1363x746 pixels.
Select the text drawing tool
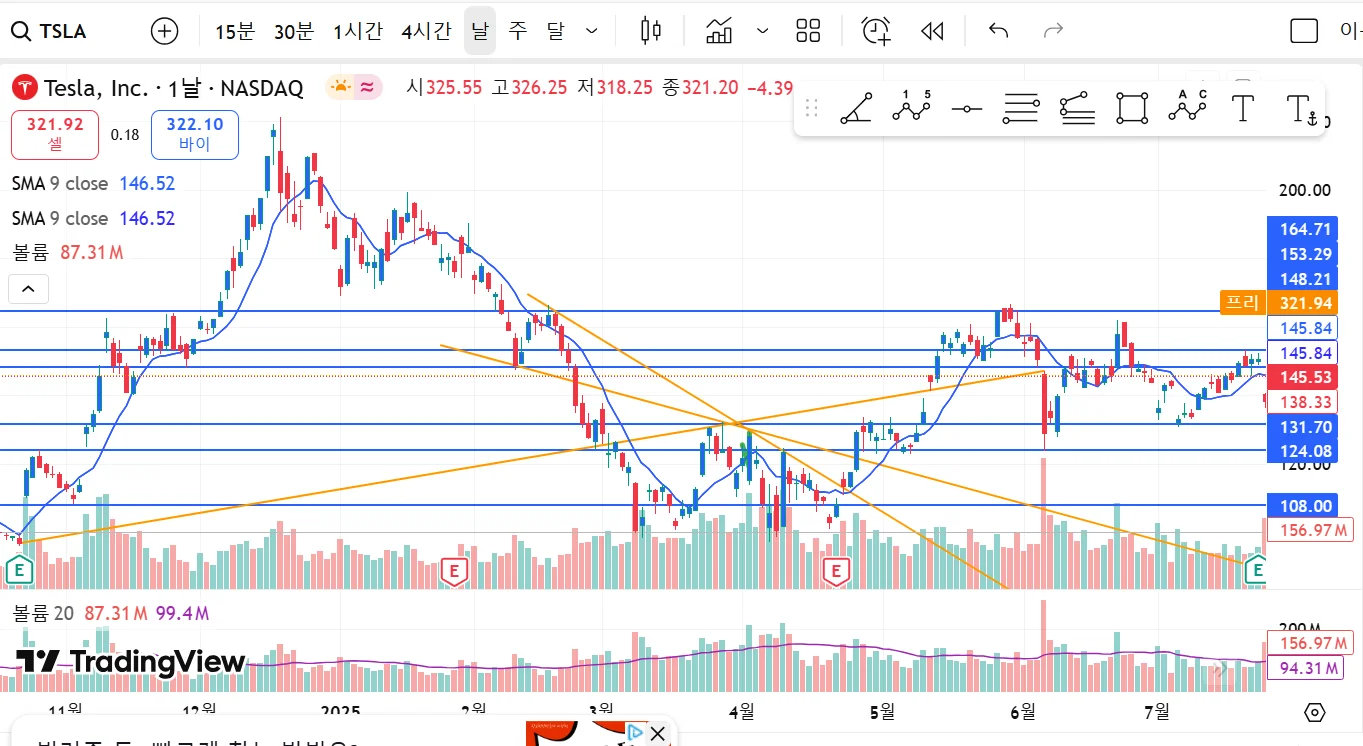[1243, 108]
